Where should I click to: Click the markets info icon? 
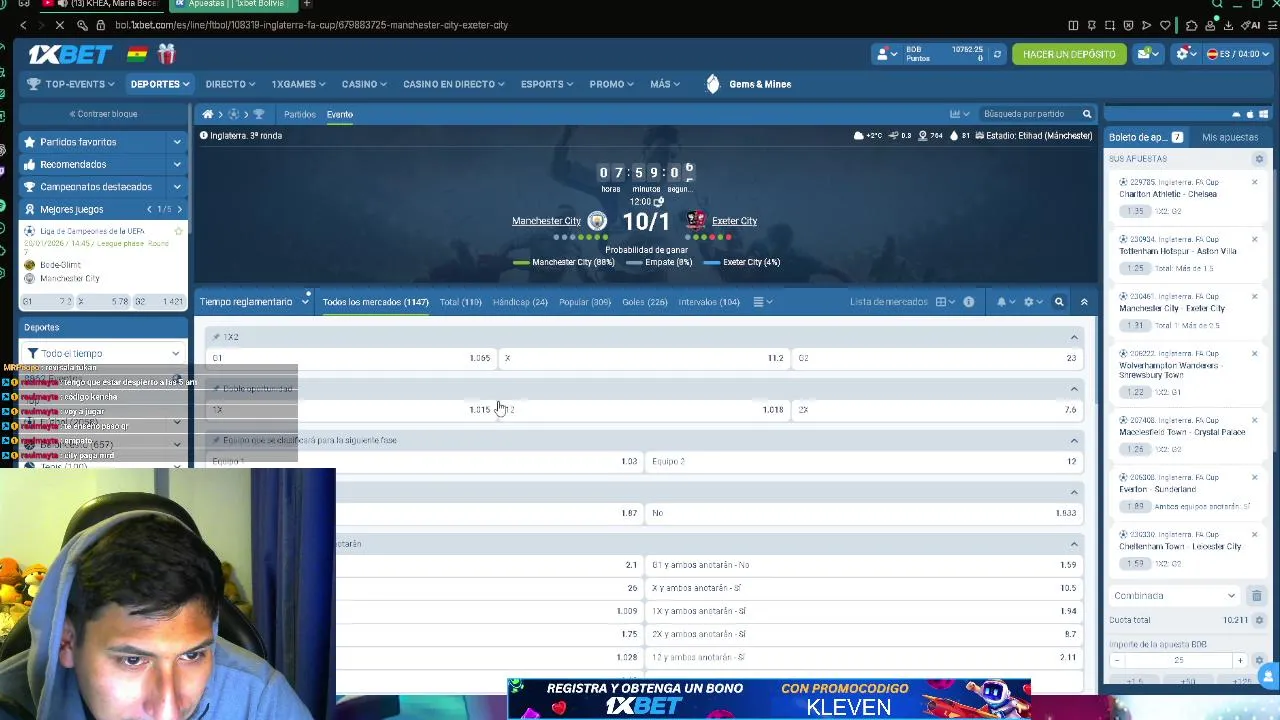tap(968, 302)
